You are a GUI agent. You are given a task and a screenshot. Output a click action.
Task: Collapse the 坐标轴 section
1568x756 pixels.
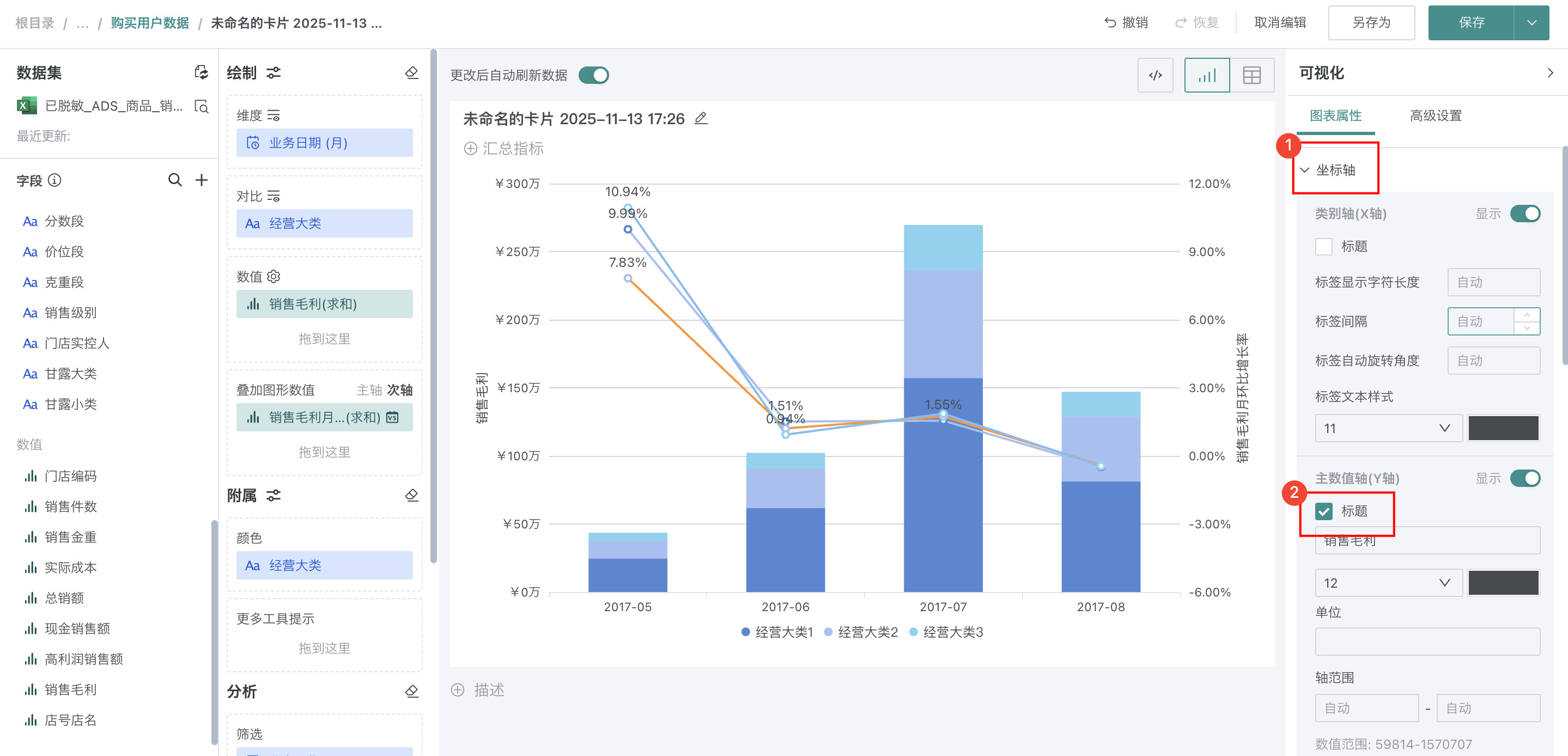click(1304, 170)
